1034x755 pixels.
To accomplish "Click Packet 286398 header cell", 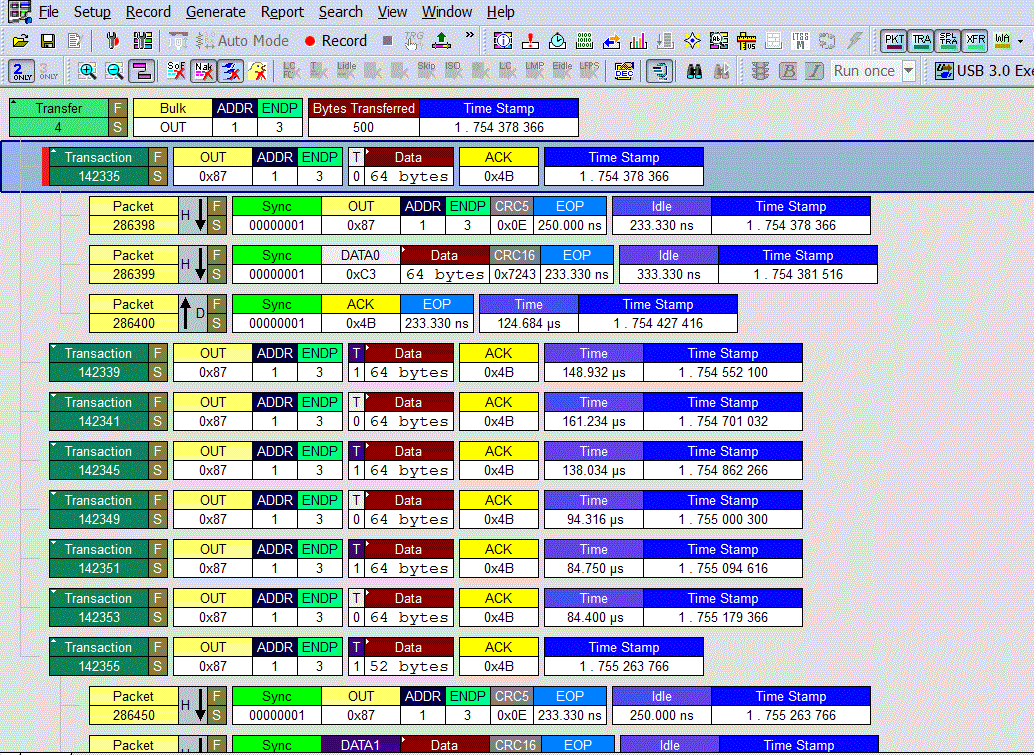I will 134,216.
